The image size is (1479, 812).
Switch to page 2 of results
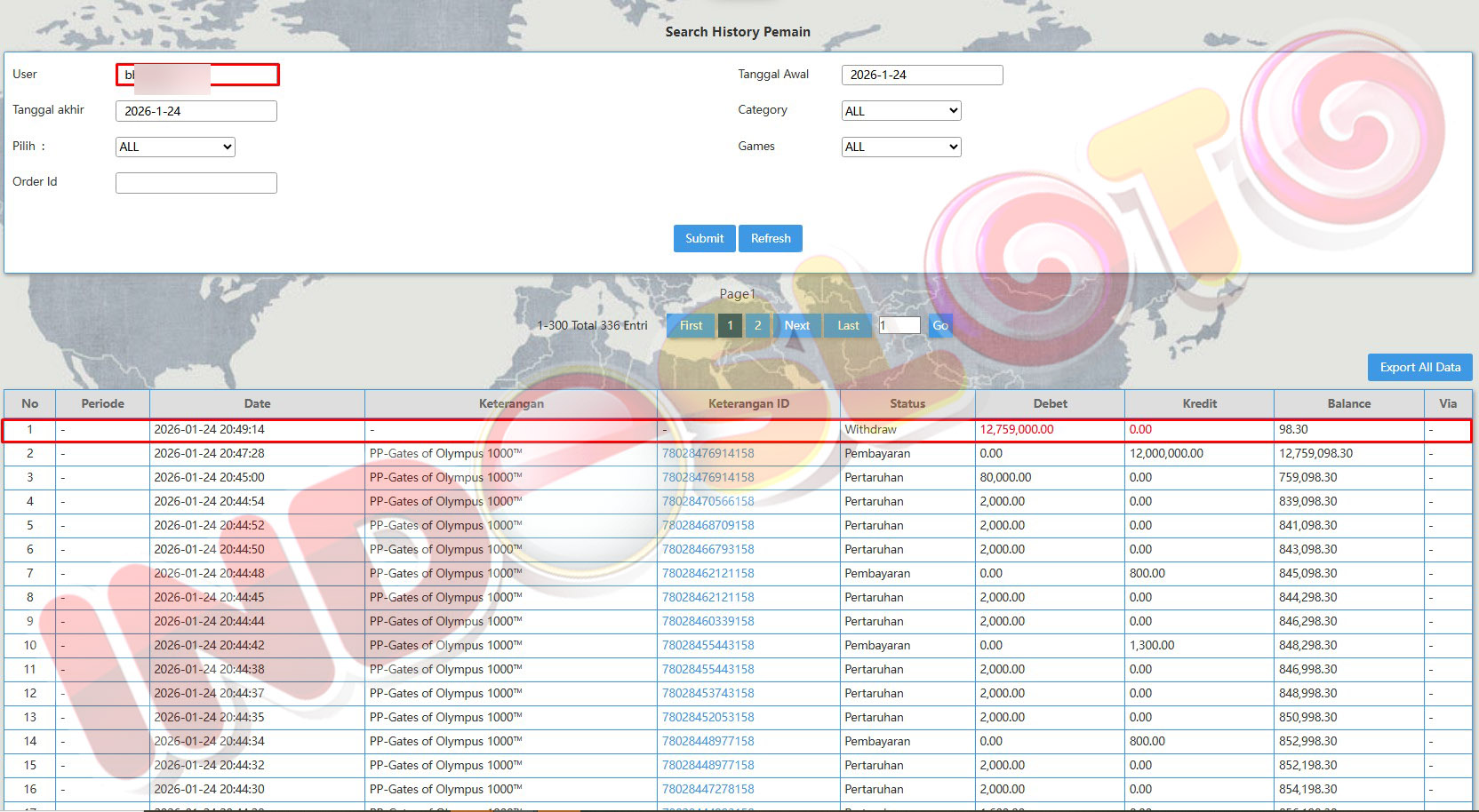[757, 325]
